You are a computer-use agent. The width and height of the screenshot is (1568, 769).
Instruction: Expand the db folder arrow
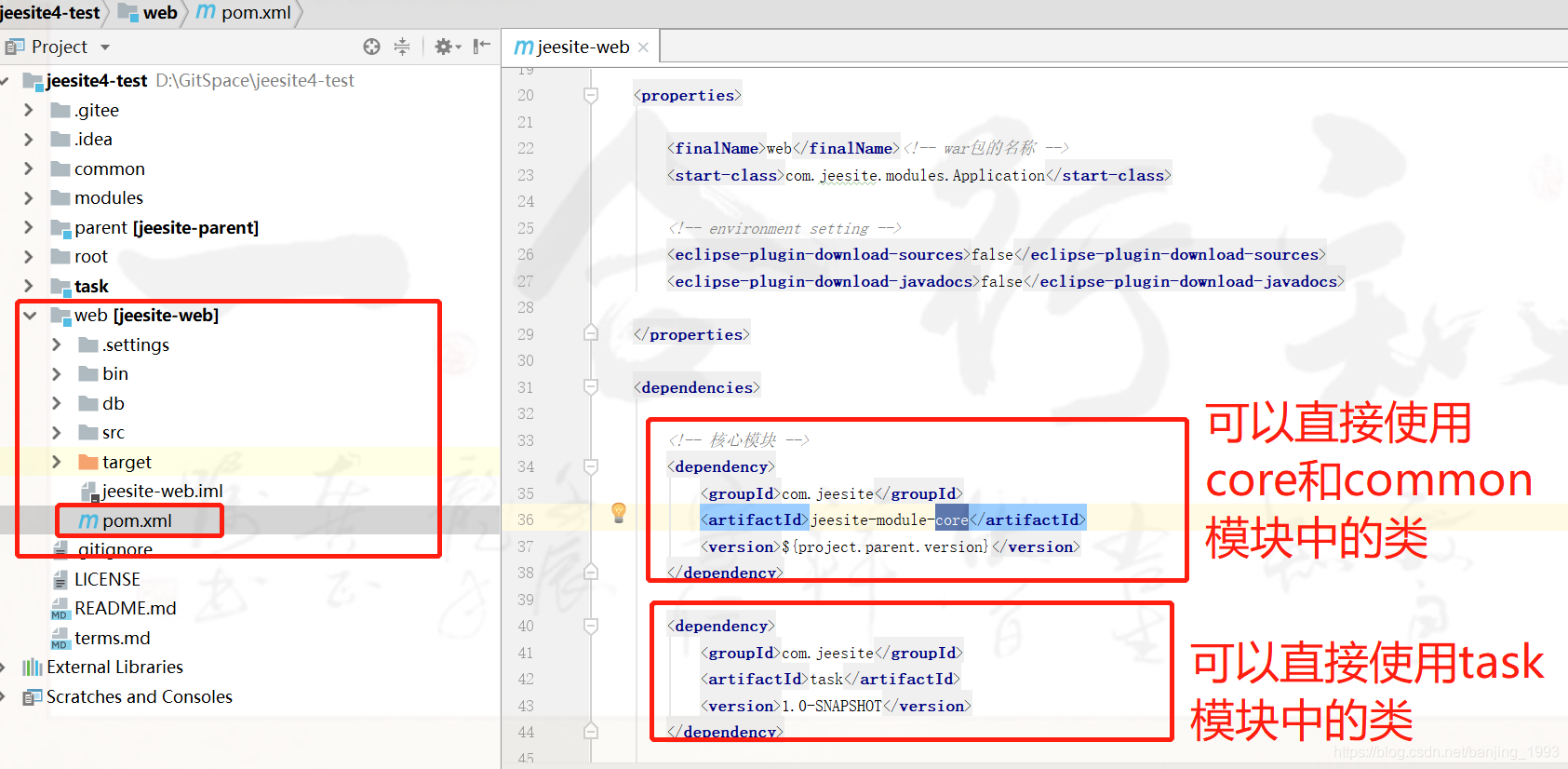point(57,403)
